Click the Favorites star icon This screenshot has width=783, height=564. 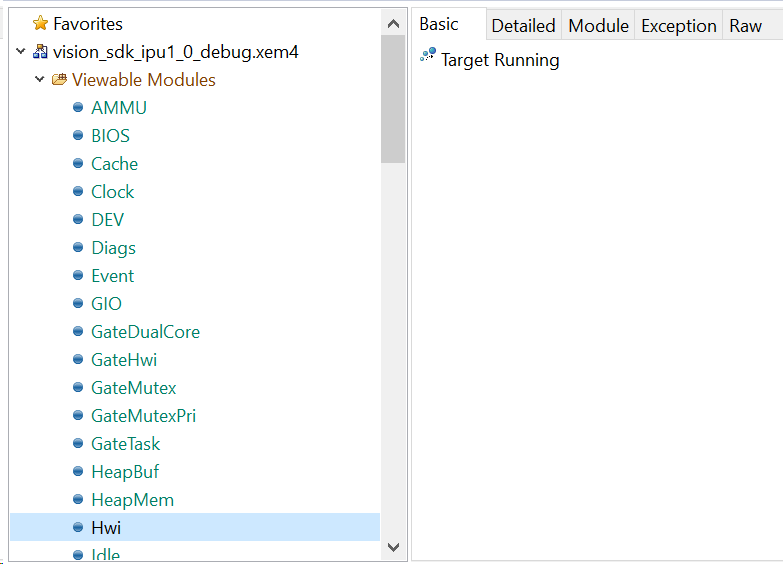click(x=40, y=23)
